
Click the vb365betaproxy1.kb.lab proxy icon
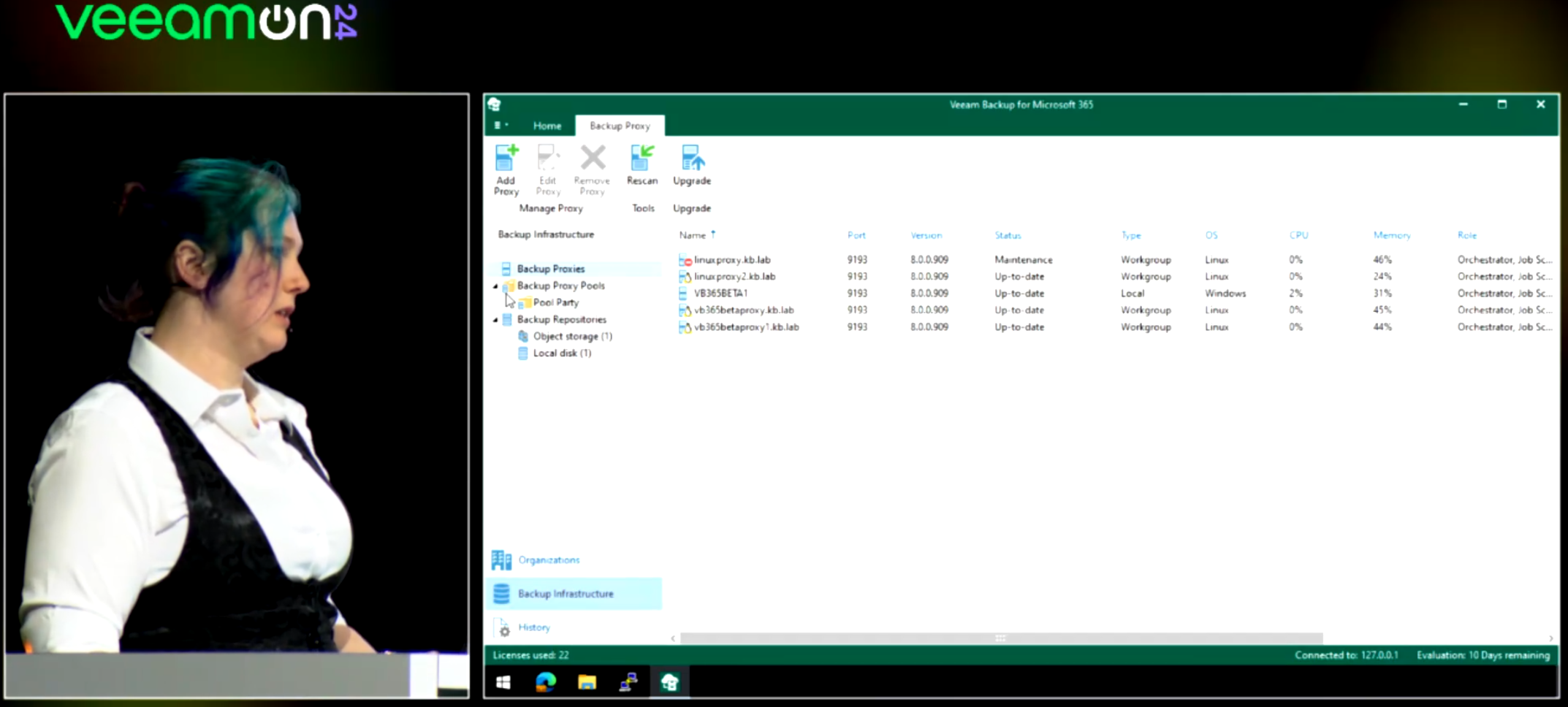click(x=685, y=327)
